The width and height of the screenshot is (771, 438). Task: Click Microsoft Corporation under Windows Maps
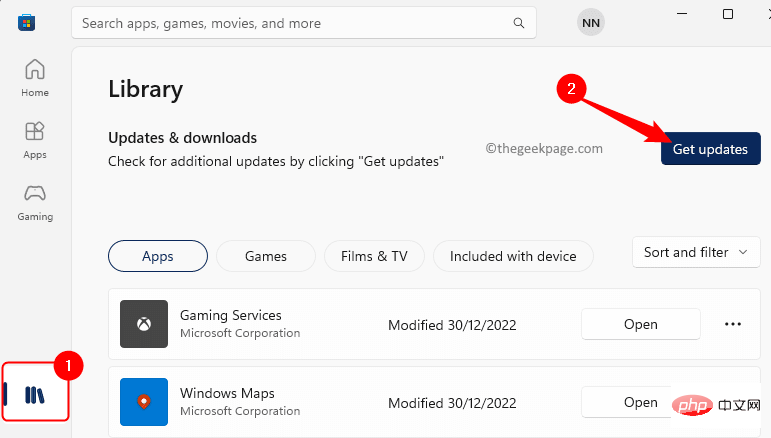240,411
